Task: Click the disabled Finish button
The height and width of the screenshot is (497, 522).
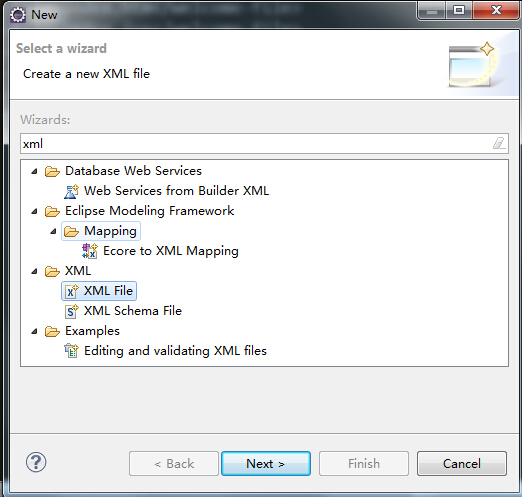Action: coord(364,463)
